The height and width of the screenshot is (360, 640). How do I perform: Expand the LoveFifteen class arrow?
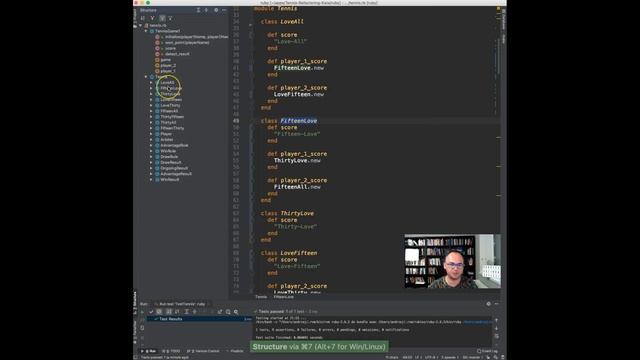coord(151,100)
